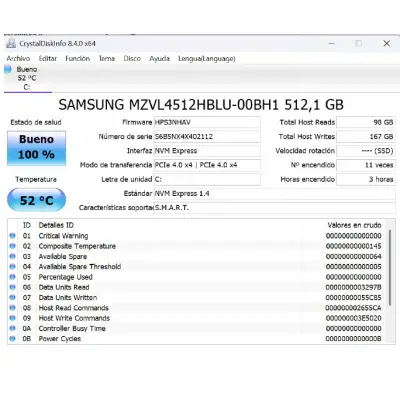400x416 pixels.
Task: Click the Letra de unidad field C:
Action: click(x=207, y=179)
